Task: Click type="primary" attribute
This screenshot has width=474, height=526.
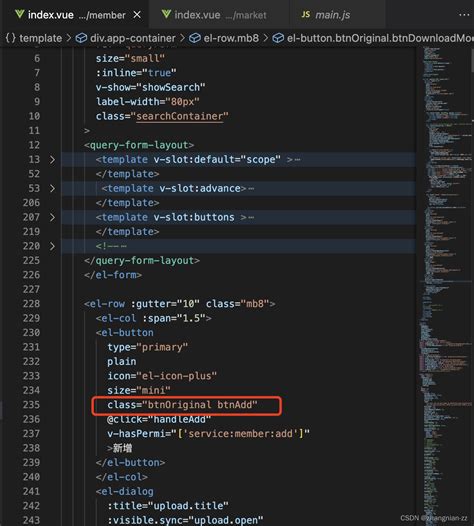Action: pos(148,347)
